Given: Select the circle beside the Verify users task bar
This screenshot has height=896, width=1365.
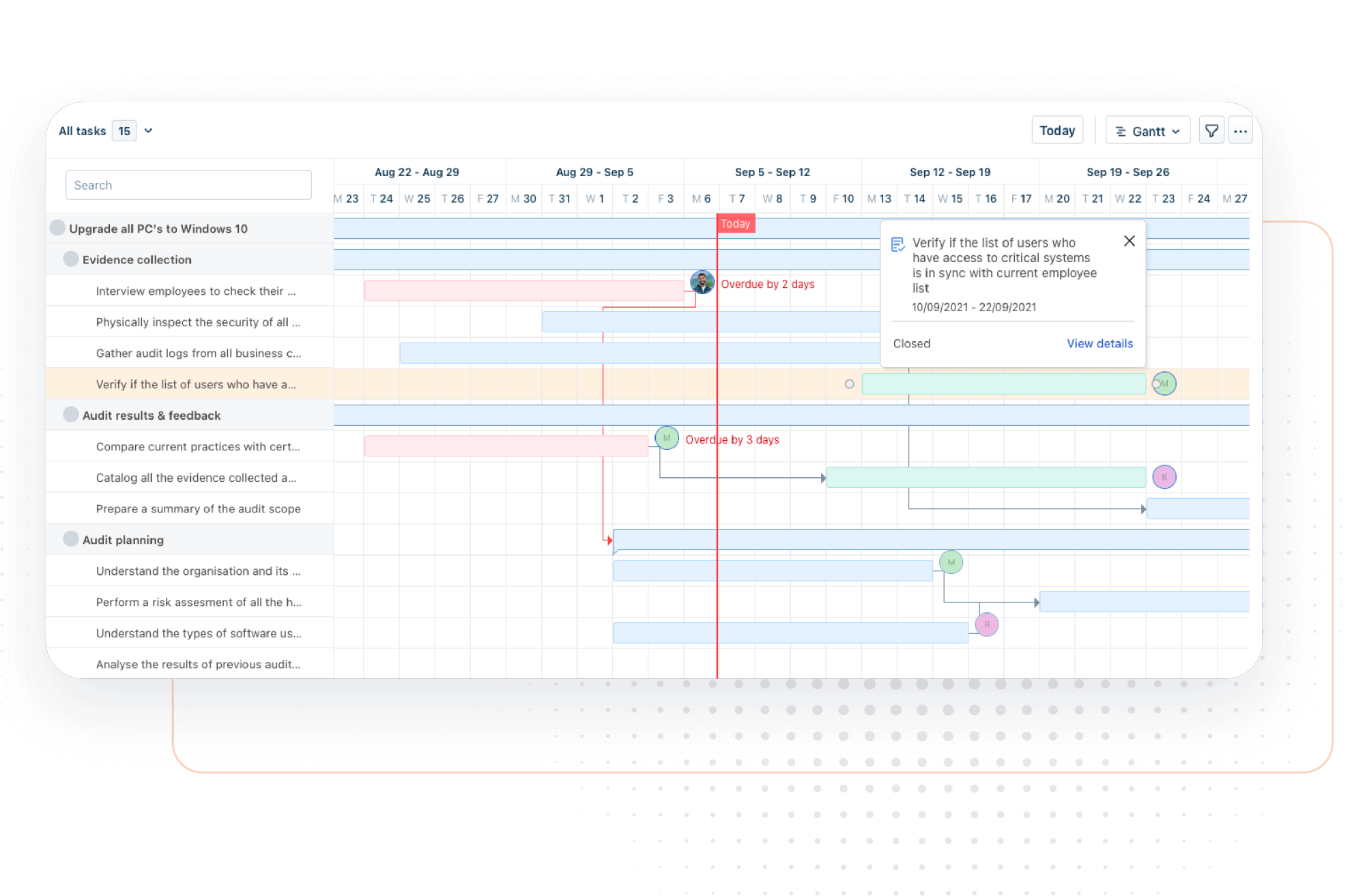Looking at the screenshot, I should [849, 384].
